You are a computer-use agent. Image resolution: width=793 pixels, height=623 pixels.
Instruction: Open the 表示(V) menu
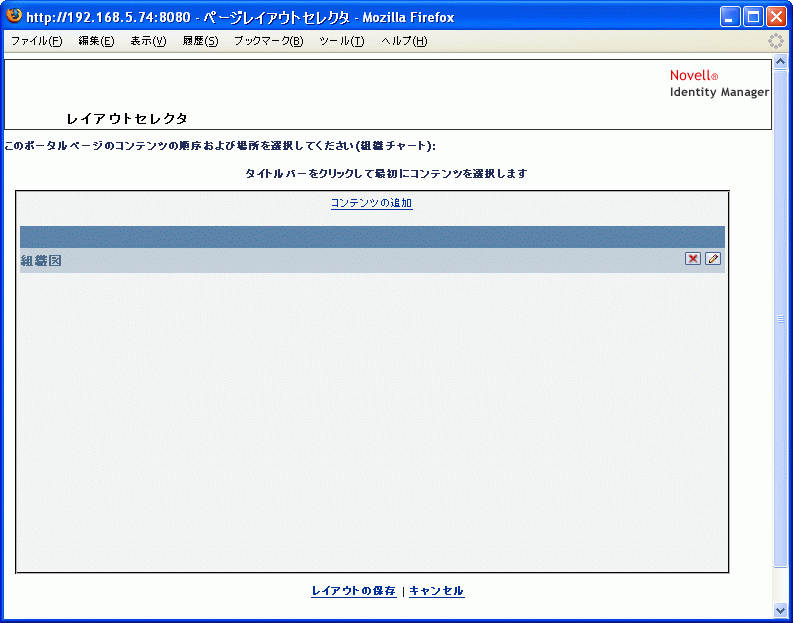(x=148, y=41)
